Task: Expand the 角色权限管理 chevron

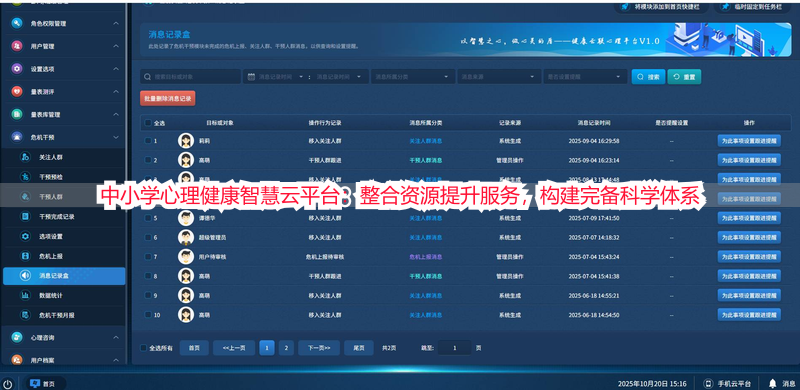Action: [116, 23]
